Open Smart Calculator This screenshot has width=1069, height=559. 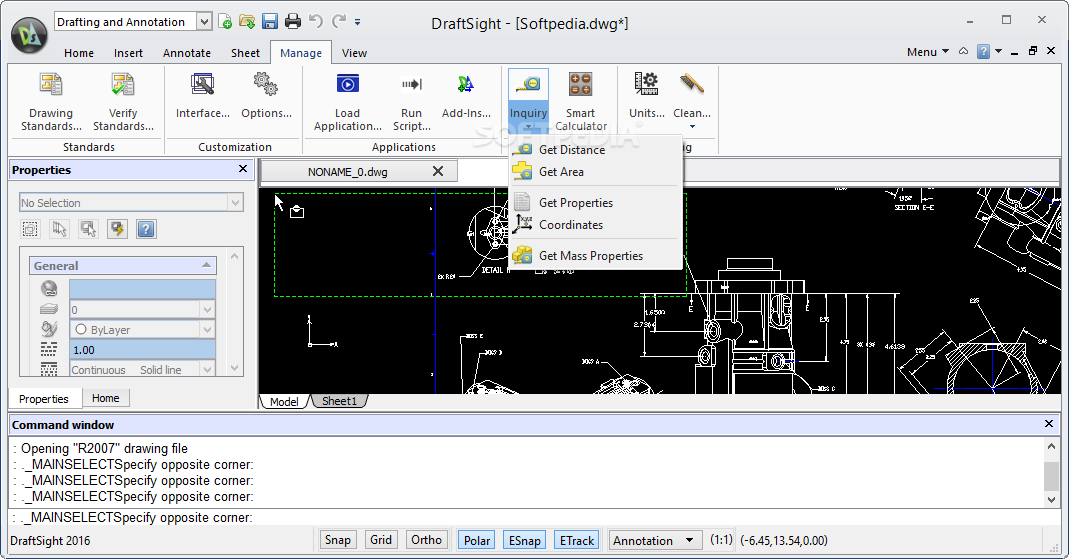coord(581,101)
